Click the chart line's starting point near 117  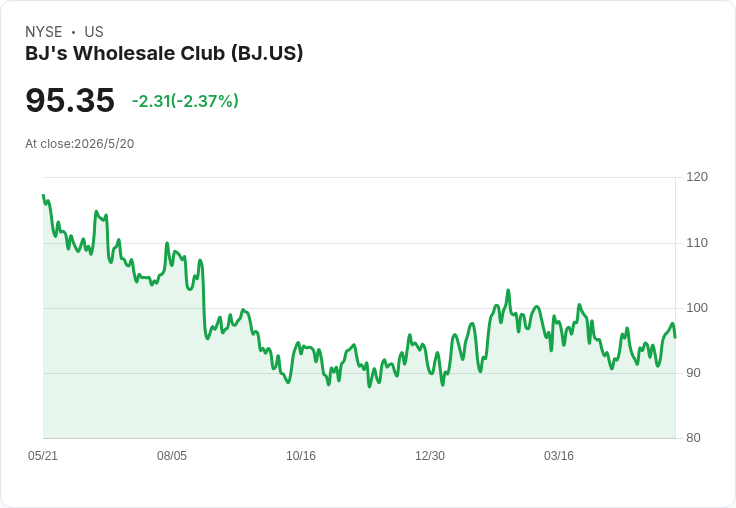pos(44,195)
